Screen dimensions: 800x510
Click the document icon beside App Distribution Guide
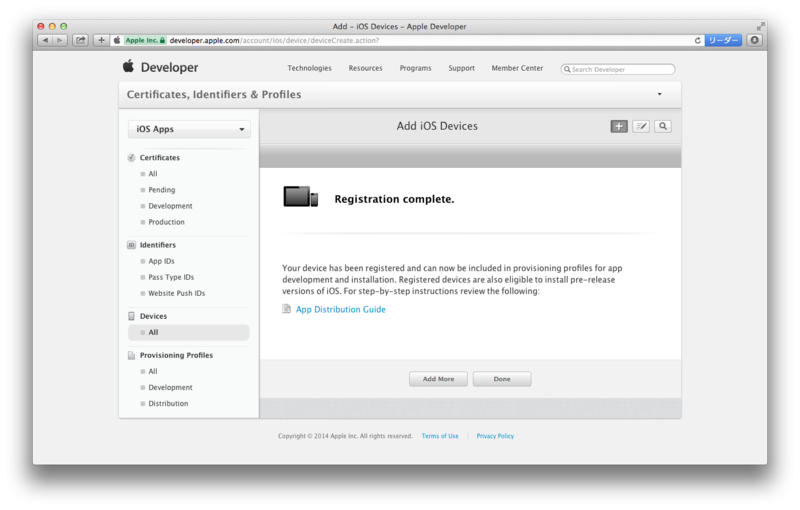(x=287, y=309)
